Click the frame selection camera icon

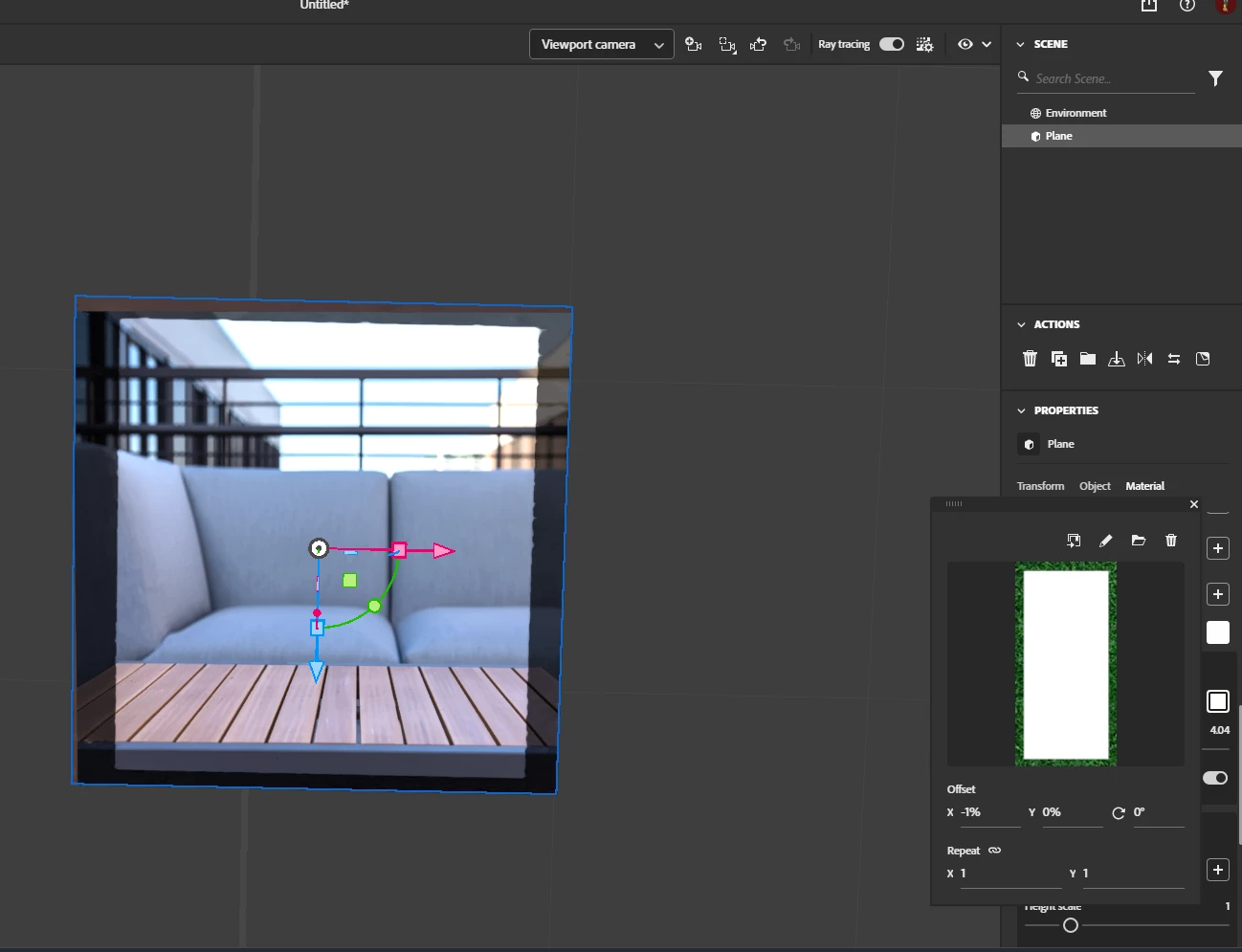point(727,45)
